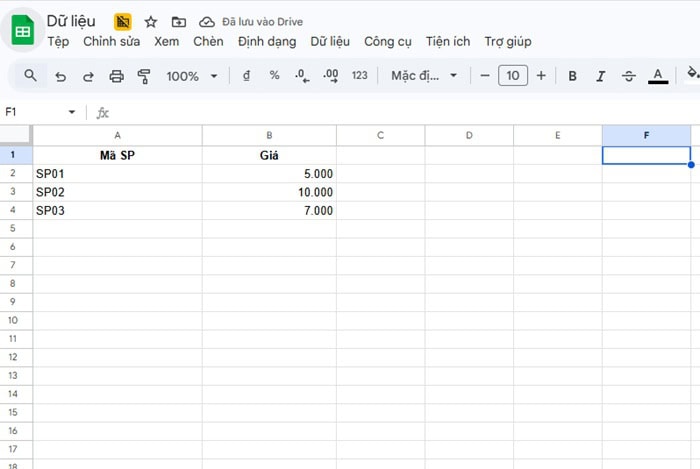Star this Dữ liệu document
The width and height of the screenshot is (700, 469).
click(151, 22)
